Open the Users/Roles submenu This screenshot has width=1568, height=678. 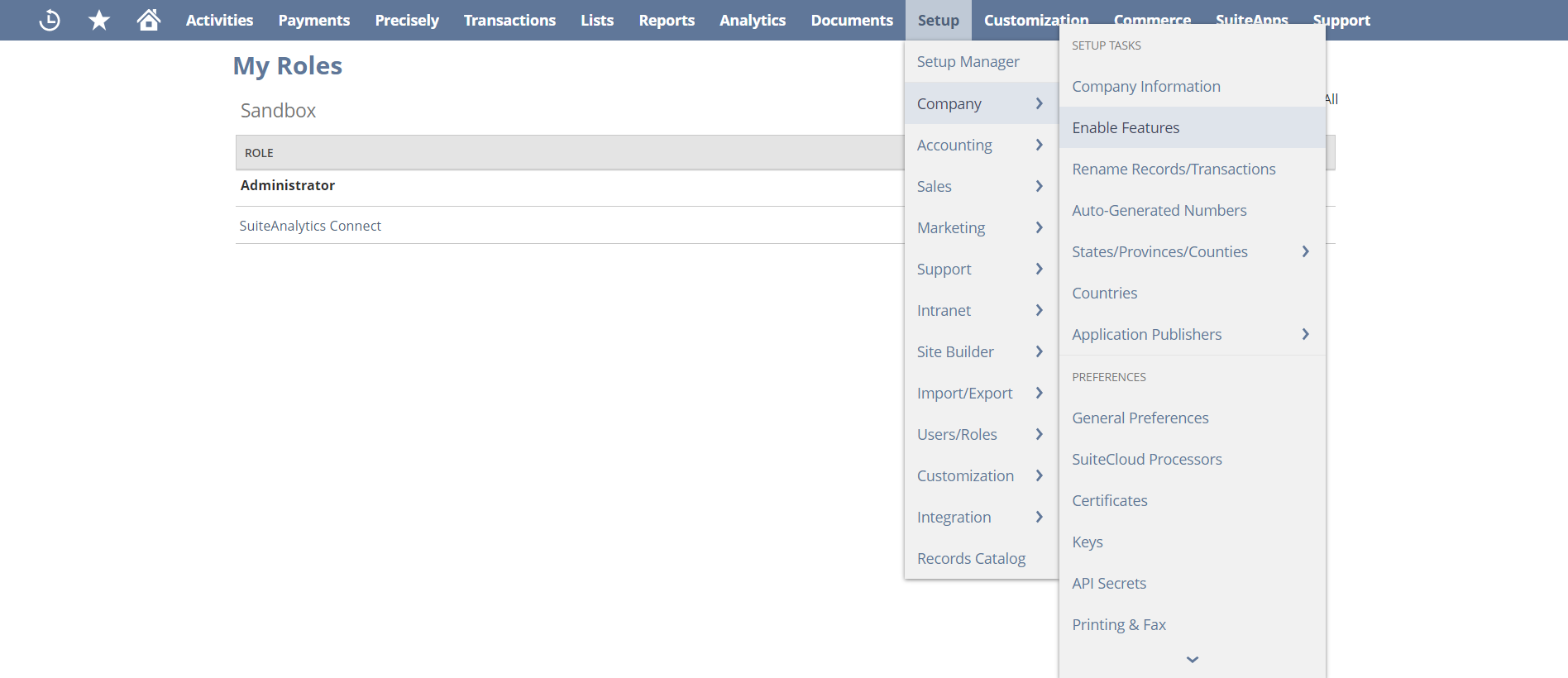tap(957, 434)
